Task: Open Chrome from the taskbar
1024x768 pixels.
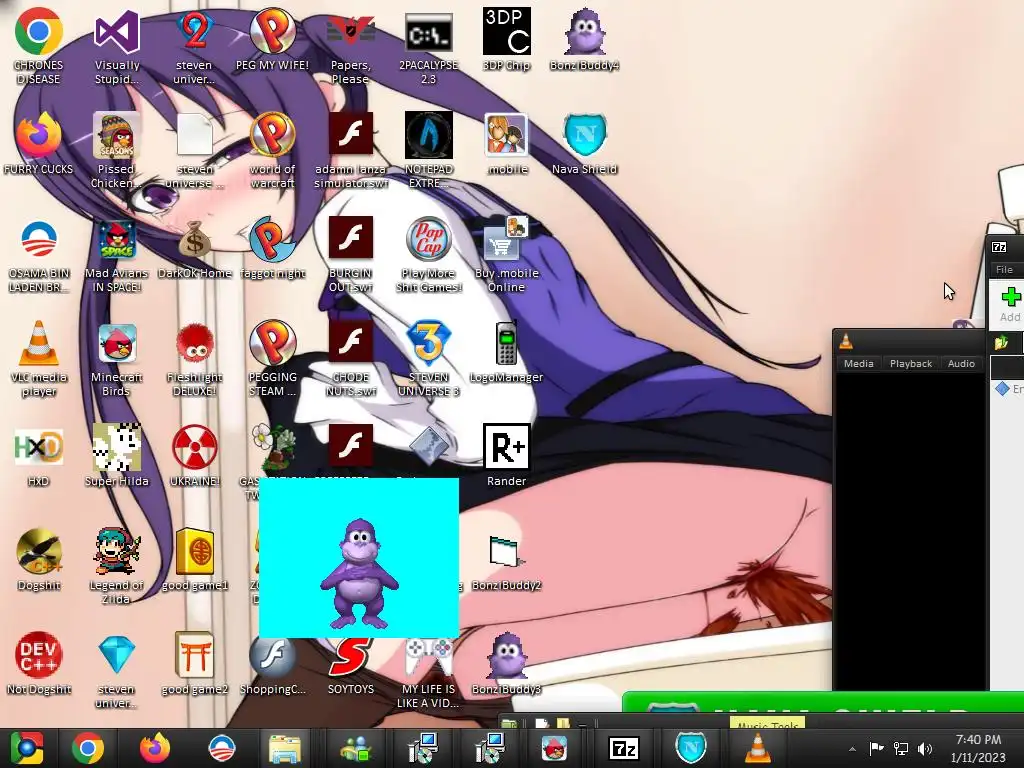Action: [x=88, y=748]
